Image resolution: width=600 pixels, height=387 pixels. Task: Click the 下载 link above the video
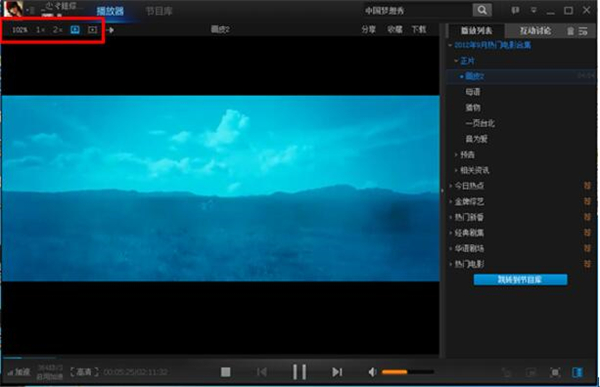tap(419, 29)
